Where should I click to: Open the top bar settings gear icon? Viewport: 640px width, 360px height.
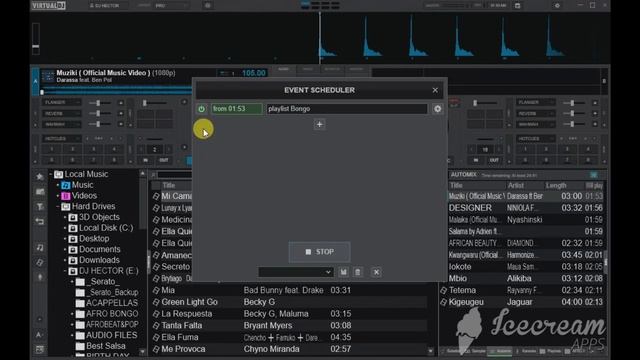(x=557, y=6)
